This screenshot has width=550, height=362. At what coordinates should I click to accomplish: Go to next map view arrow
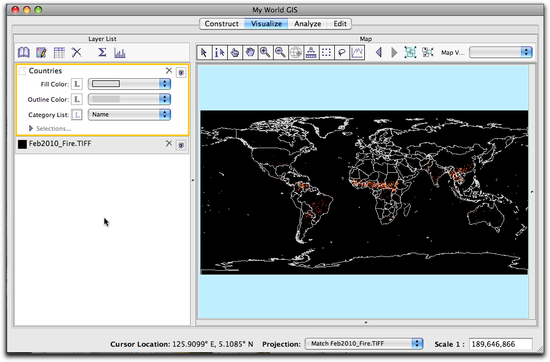pyautogui.click(x=394, y=53)
